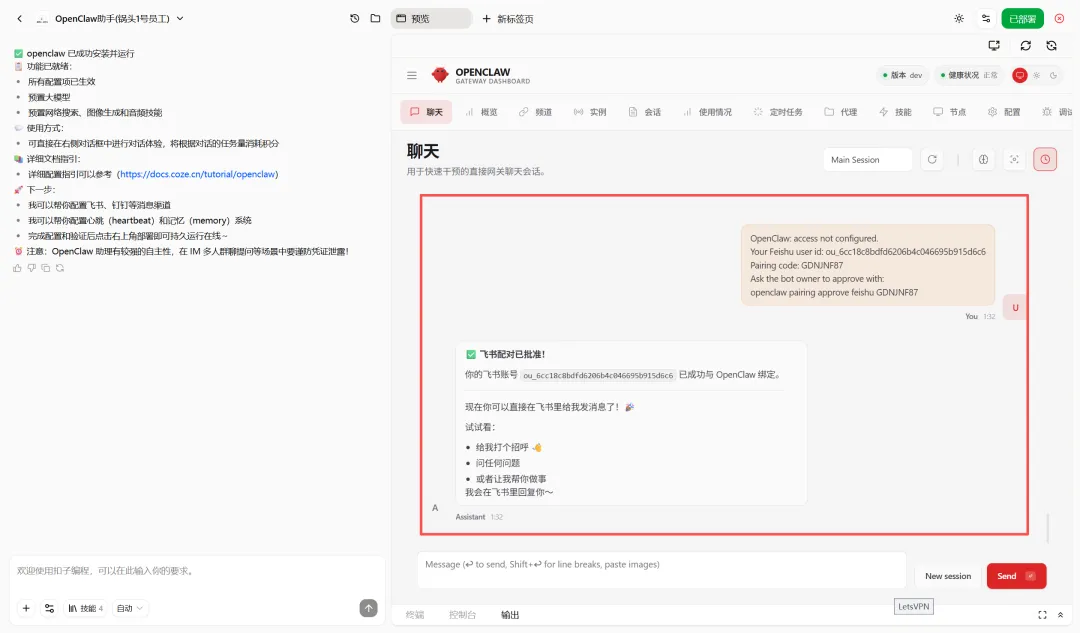Open the 使用情况 nav tab
Viewport: 1080px width, 633px height.
click(x=707, y=112)
